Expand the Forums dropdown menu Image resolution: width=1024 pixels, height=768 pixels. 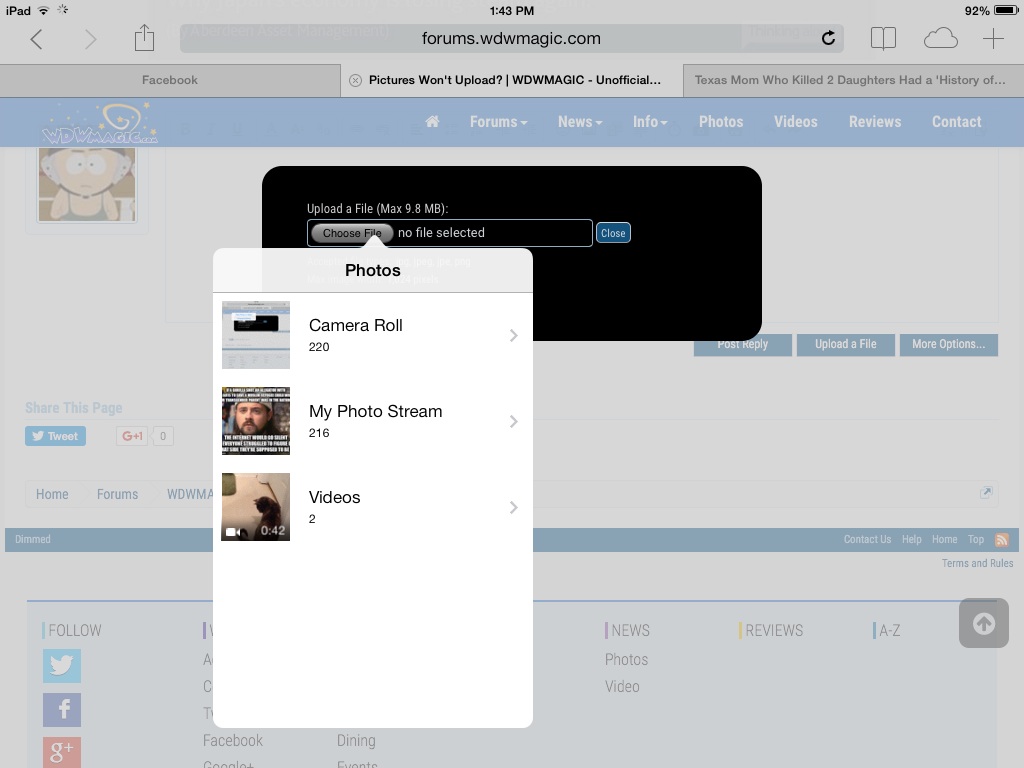(498, 122)
